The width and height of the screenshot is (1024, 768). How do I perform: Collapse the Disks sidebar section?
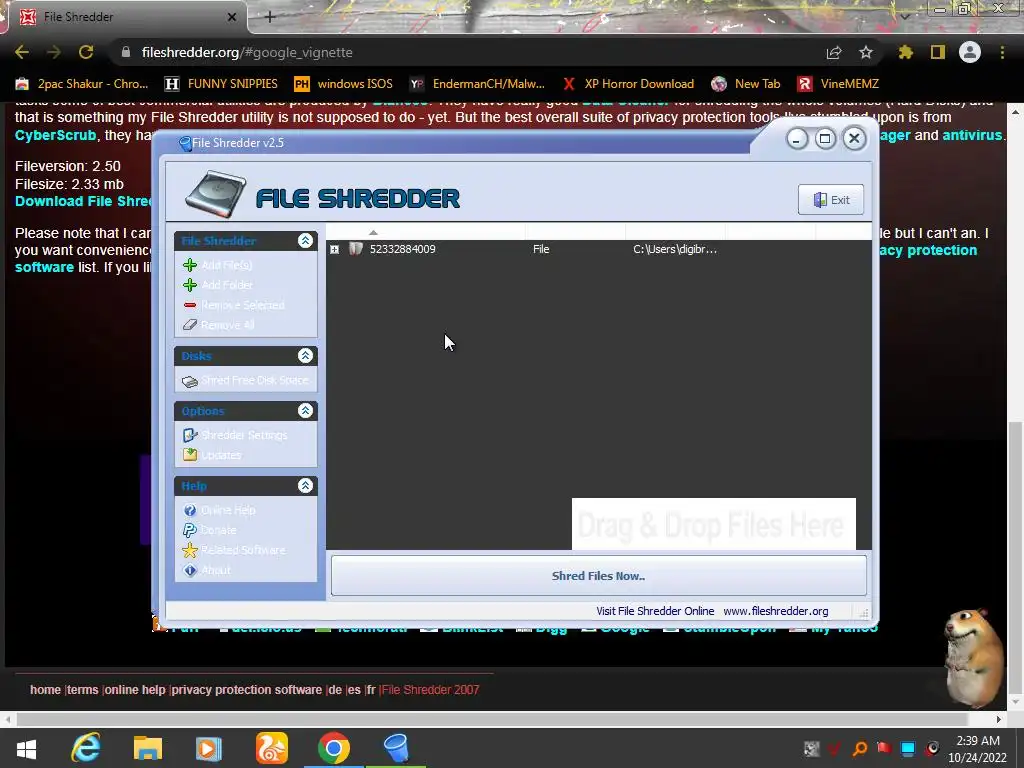[x=305, y=355]
